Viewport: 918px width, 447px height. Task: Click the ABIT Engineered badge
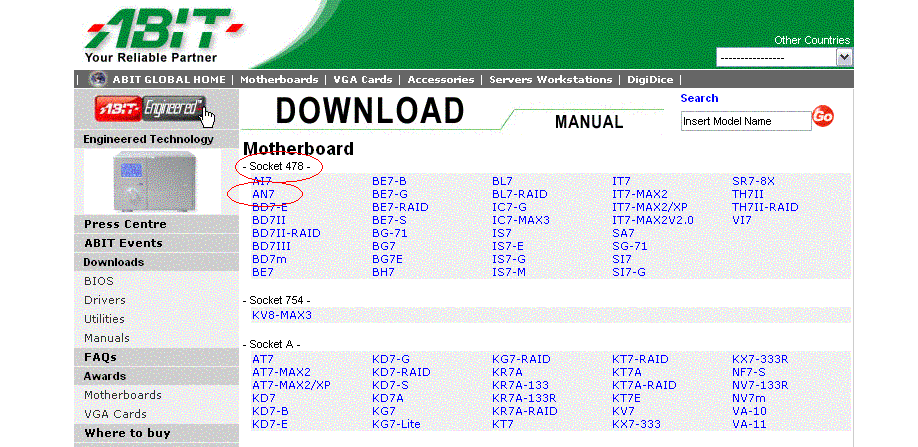[x=150, y=109]
